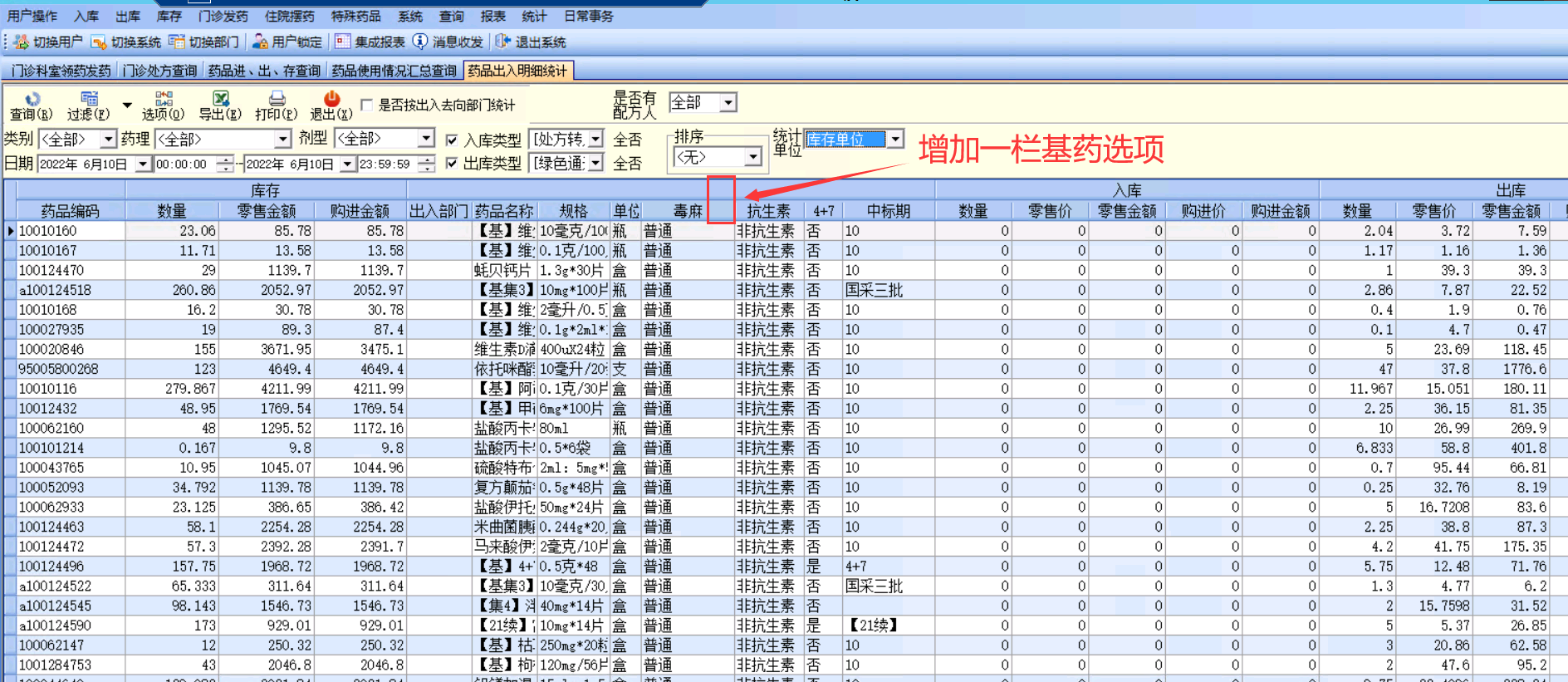This screenshot has width=1568, height=682.
Task: Open the 是否有配方人 dropdown
Action: pos(728,102)
